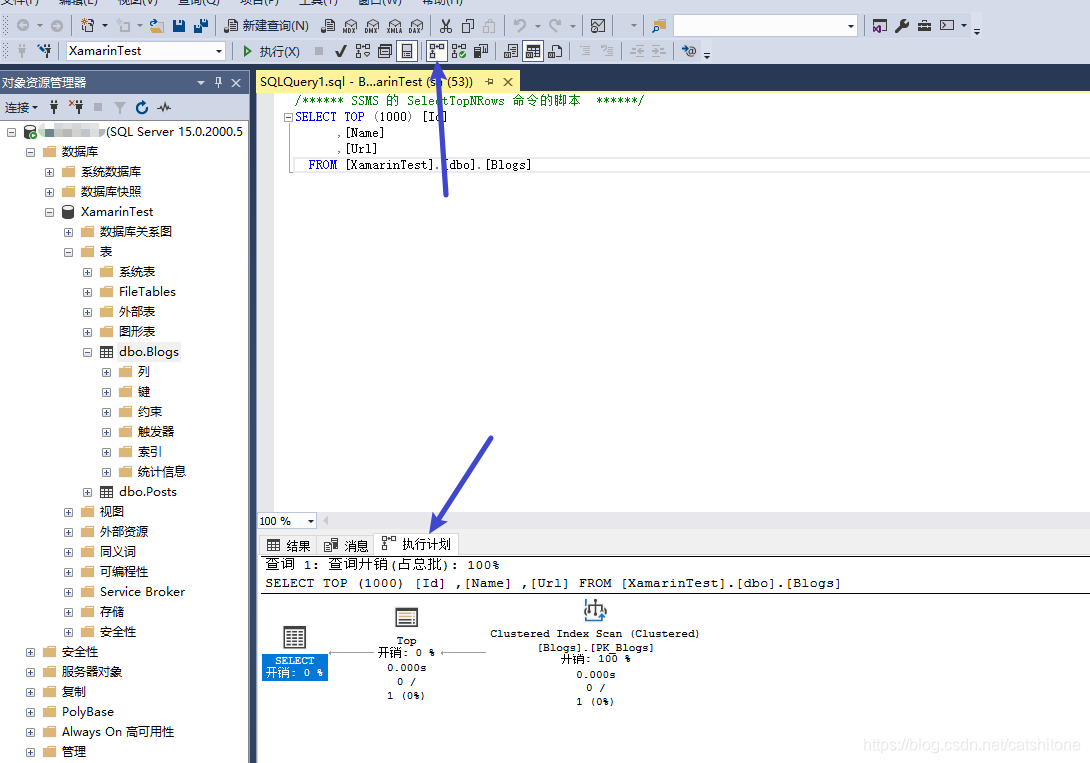
Task: Expand the PolyBase folder
Action: pyautogui.click(x=30, y=712)
